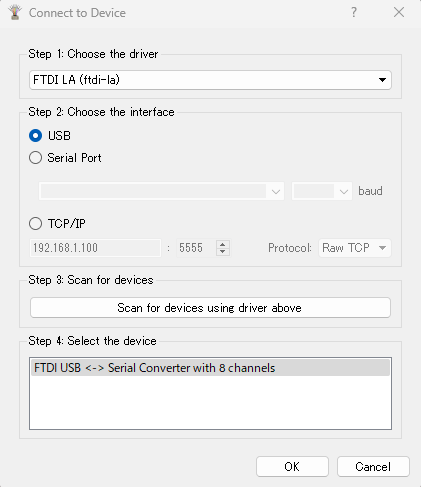
Task: Click the help question mark button
Action: (x=354, y=12)
